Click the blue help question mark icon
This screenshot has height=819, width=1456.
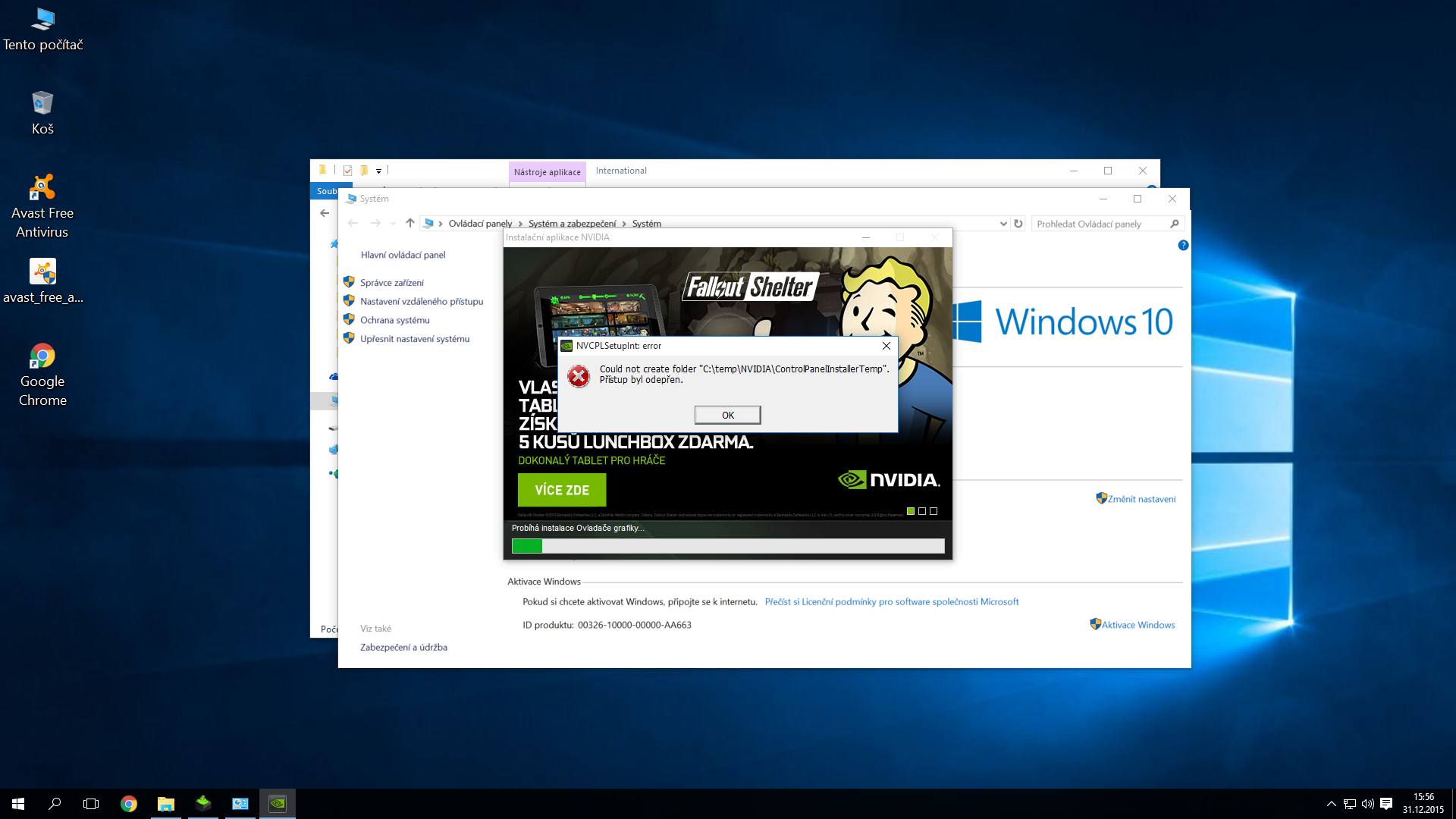1183,245
